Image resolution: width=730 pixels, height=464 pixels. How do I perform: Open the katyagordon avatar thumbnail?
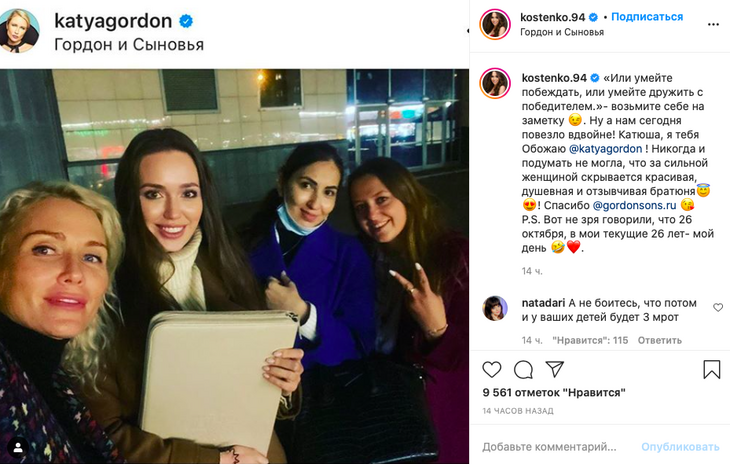(x=19, y=30)
